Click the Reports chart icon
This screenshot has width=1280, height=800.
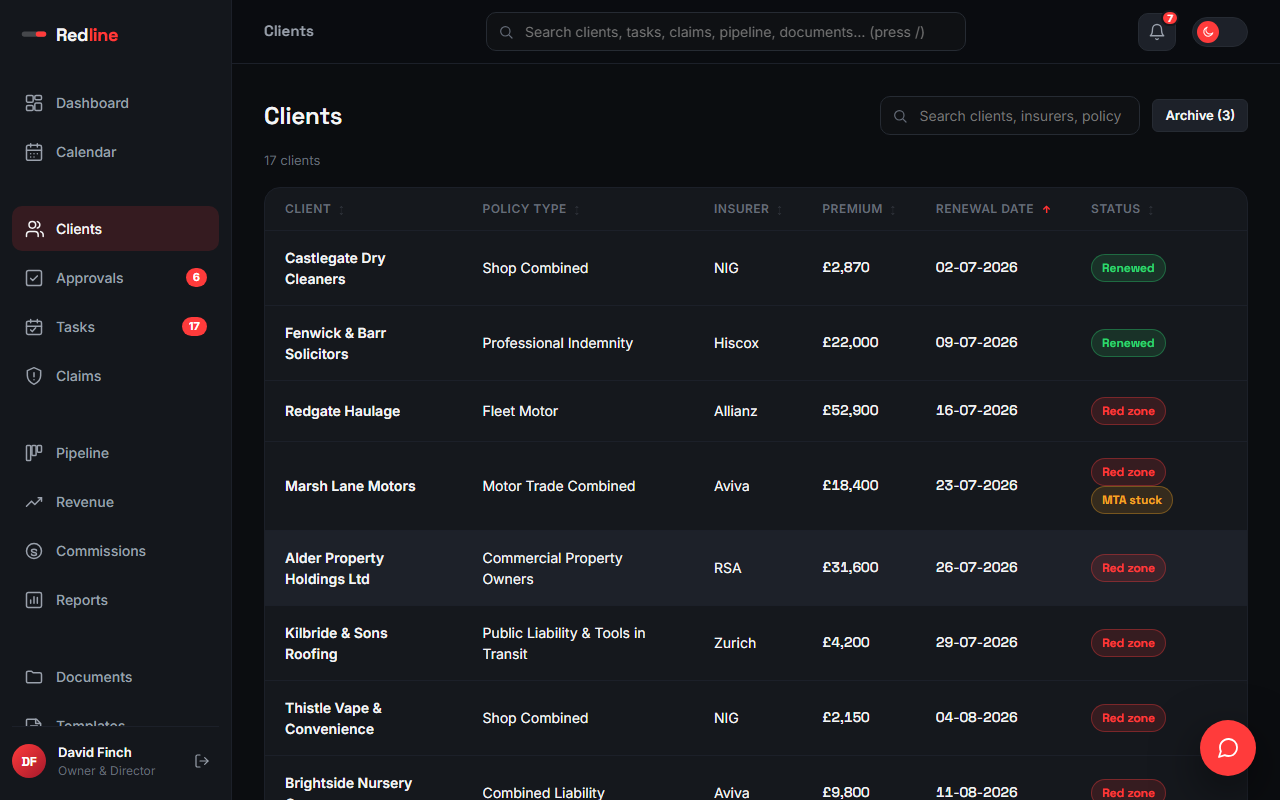tap(34, 600)
